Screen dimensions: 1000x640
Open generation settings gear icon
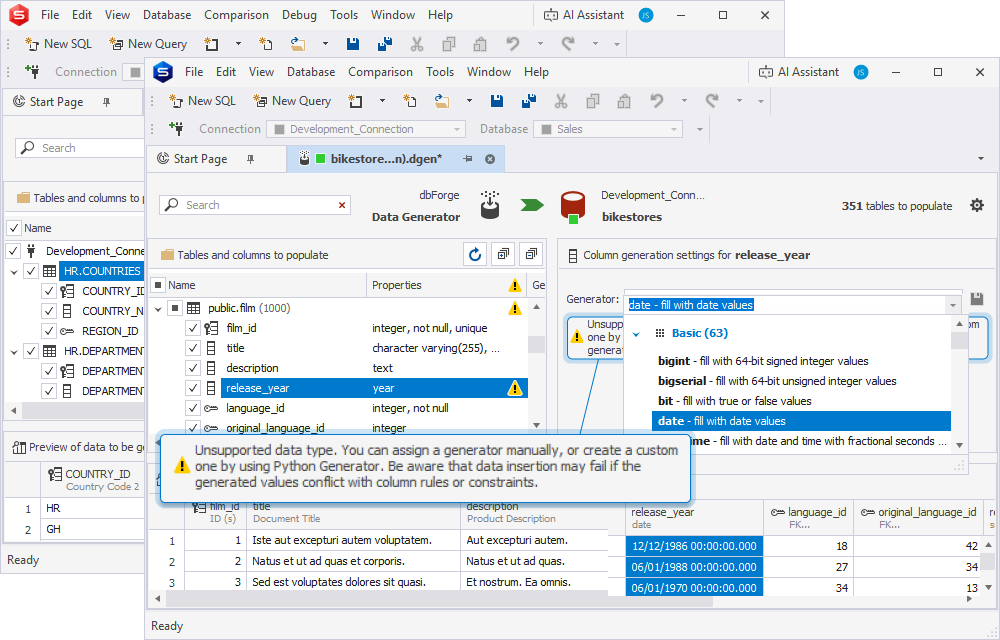pyautogui.click(x=977, y=205)
